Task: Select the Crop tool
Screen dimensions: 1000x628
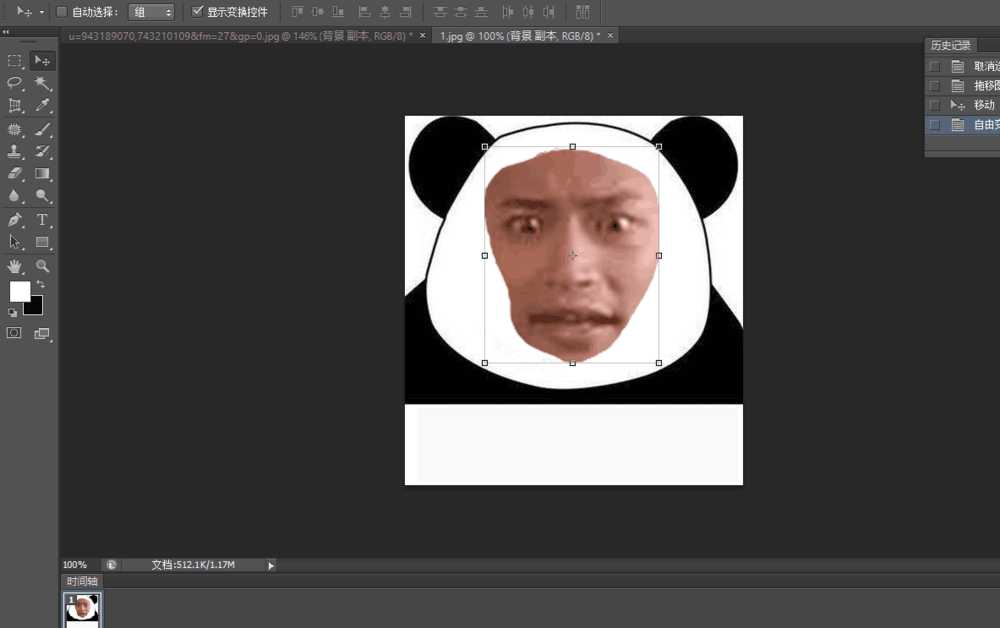Action: (x=15, y=105)
